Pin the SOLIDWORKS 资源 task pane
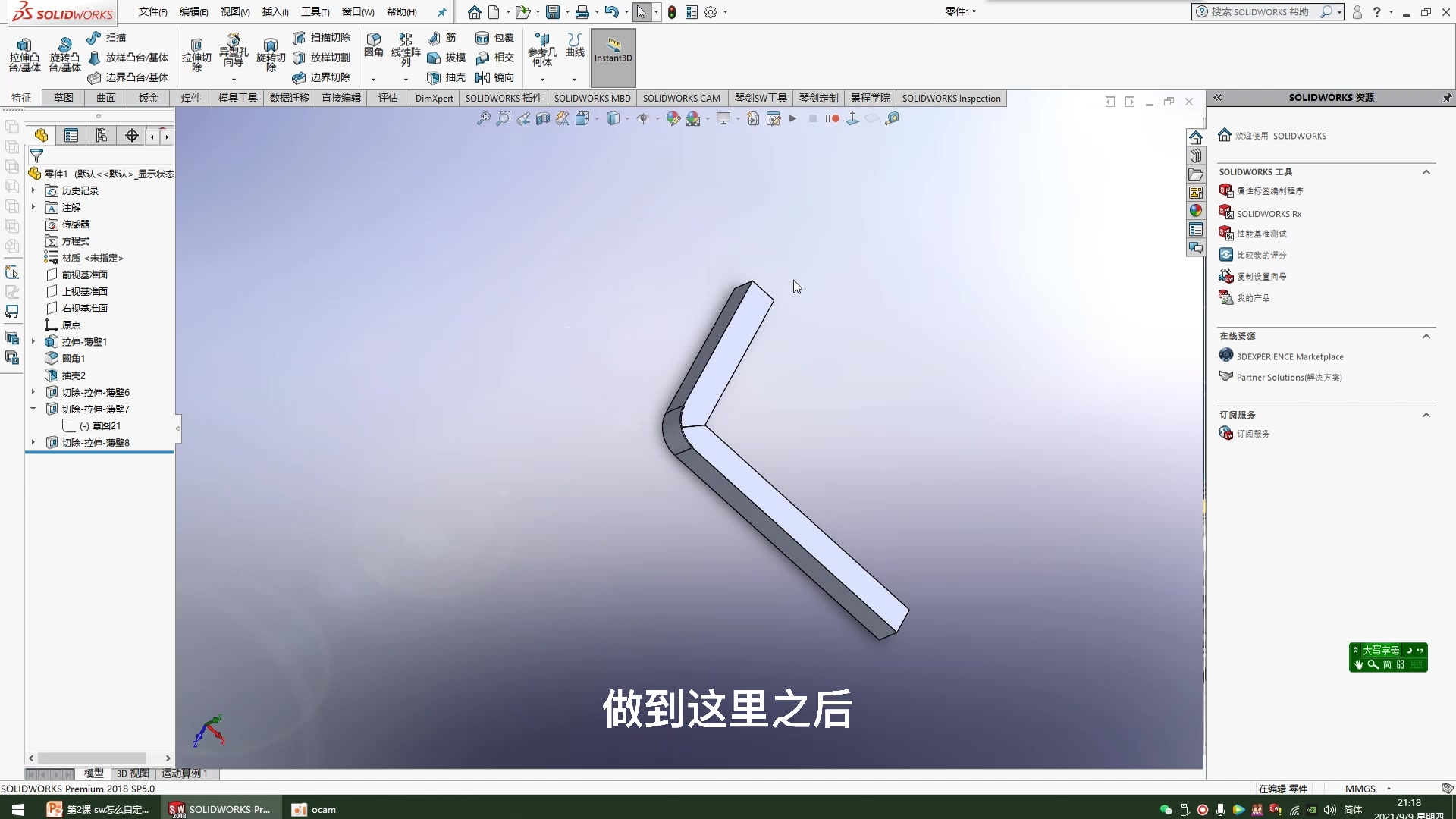This screenshot has width=1456, height=819. (1446, 98)
